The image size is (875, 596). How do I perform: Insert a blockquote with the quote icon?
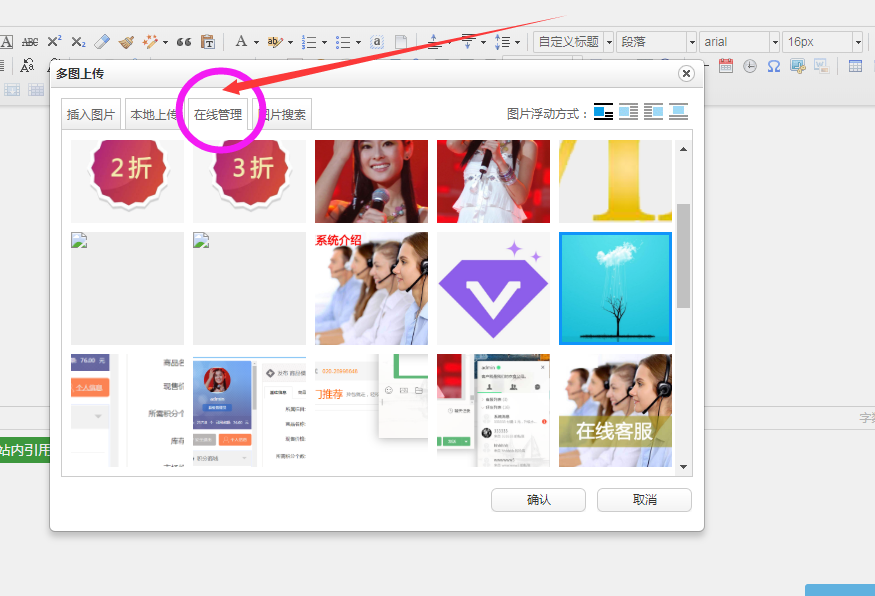click(x=183, y=42)
